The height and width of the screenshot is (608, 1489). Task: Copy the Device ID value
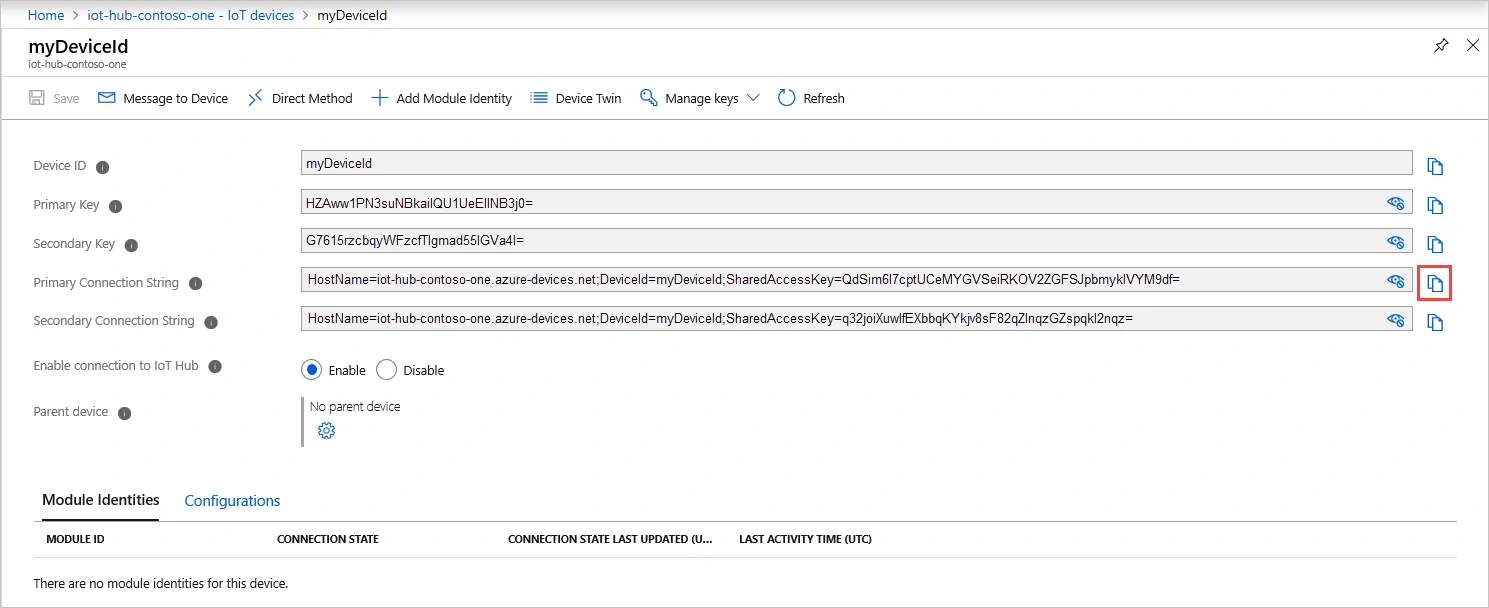coord(1435,166)
